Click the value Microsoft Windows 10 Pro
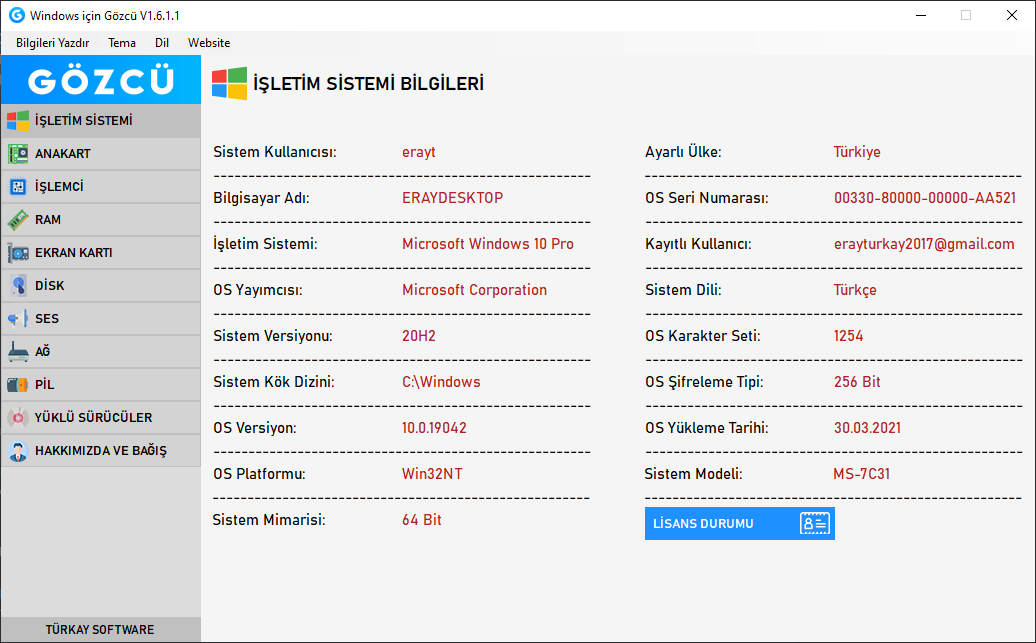1036x643 pixels. click(x=488, y=244)
